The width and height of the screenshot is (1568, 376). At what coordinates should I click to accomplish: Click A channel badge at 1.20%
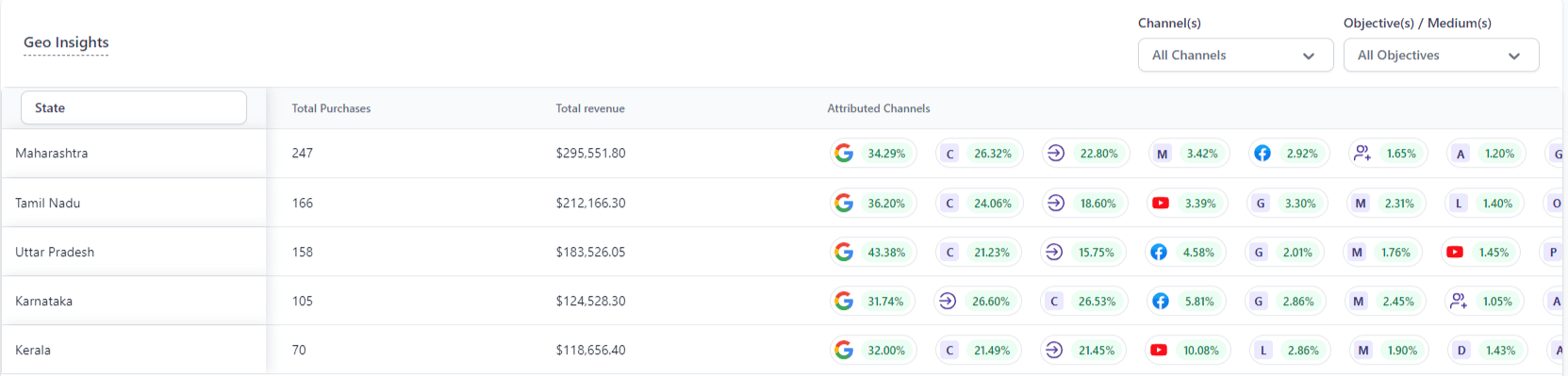click(1461, 154)
